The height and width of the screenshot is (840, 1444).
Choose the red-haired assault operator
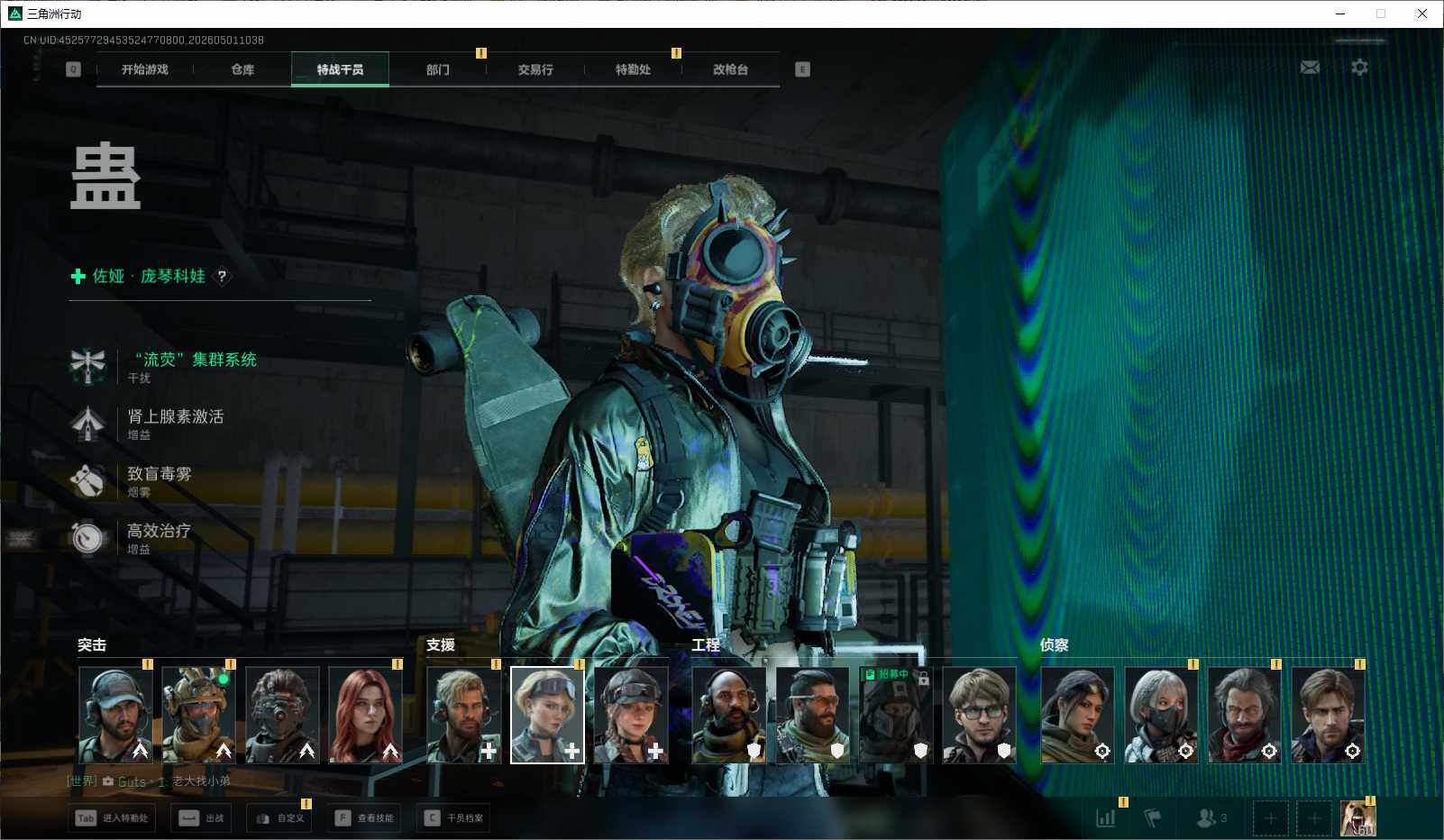tap(365, 715)
